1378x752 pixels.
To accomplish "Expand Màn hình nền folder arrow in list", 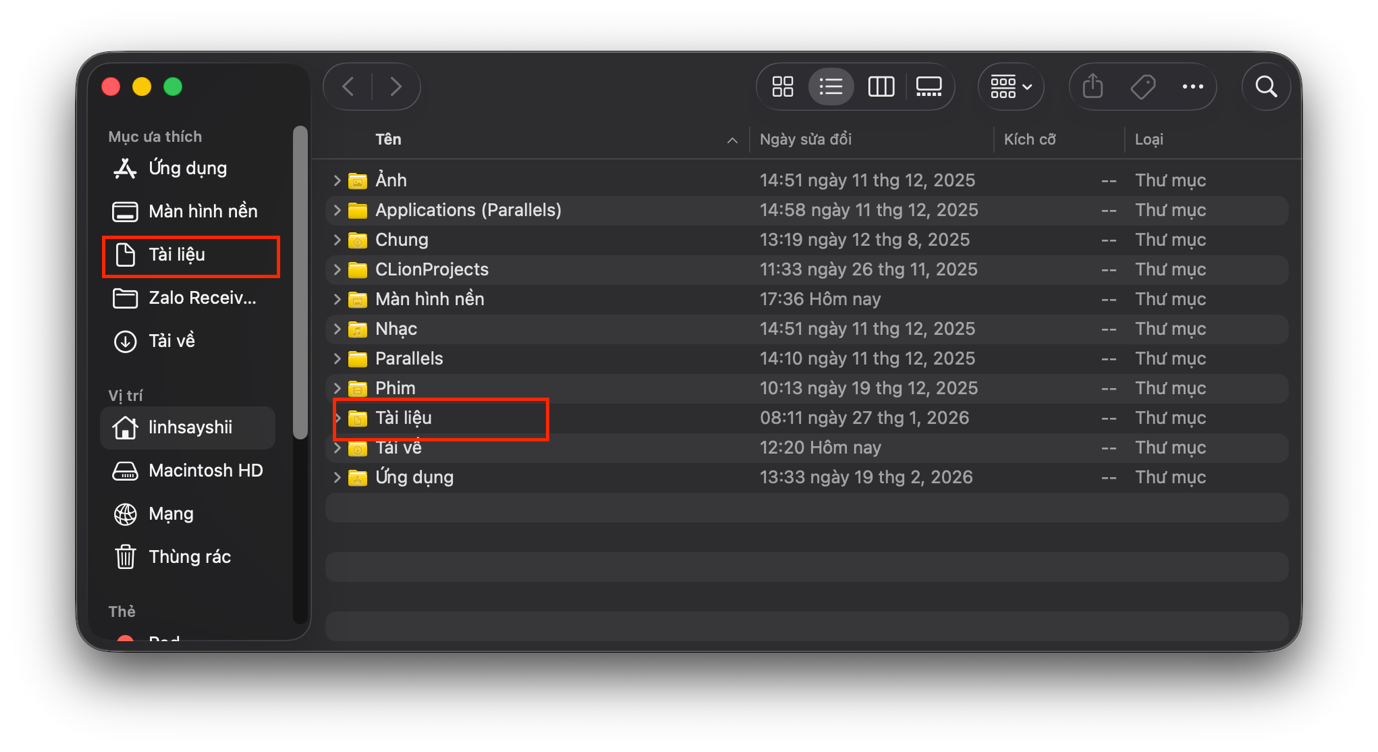I will (x=337, y=299).
